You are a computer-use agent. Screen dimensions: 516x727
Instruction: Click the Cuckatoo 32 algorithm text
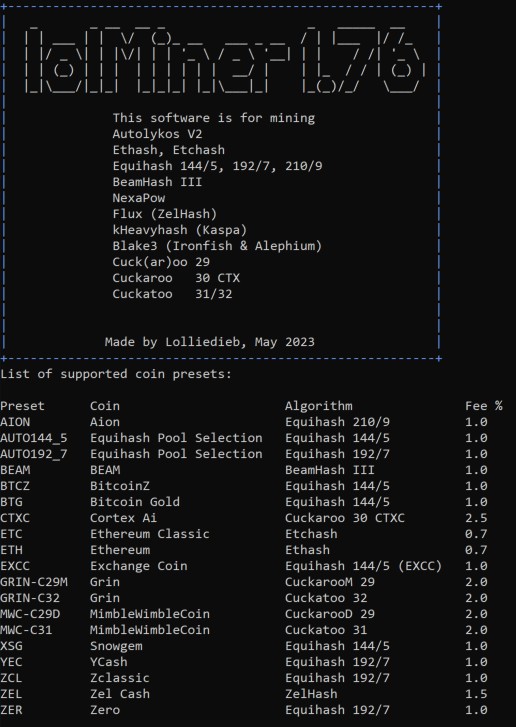pos(326,598)
